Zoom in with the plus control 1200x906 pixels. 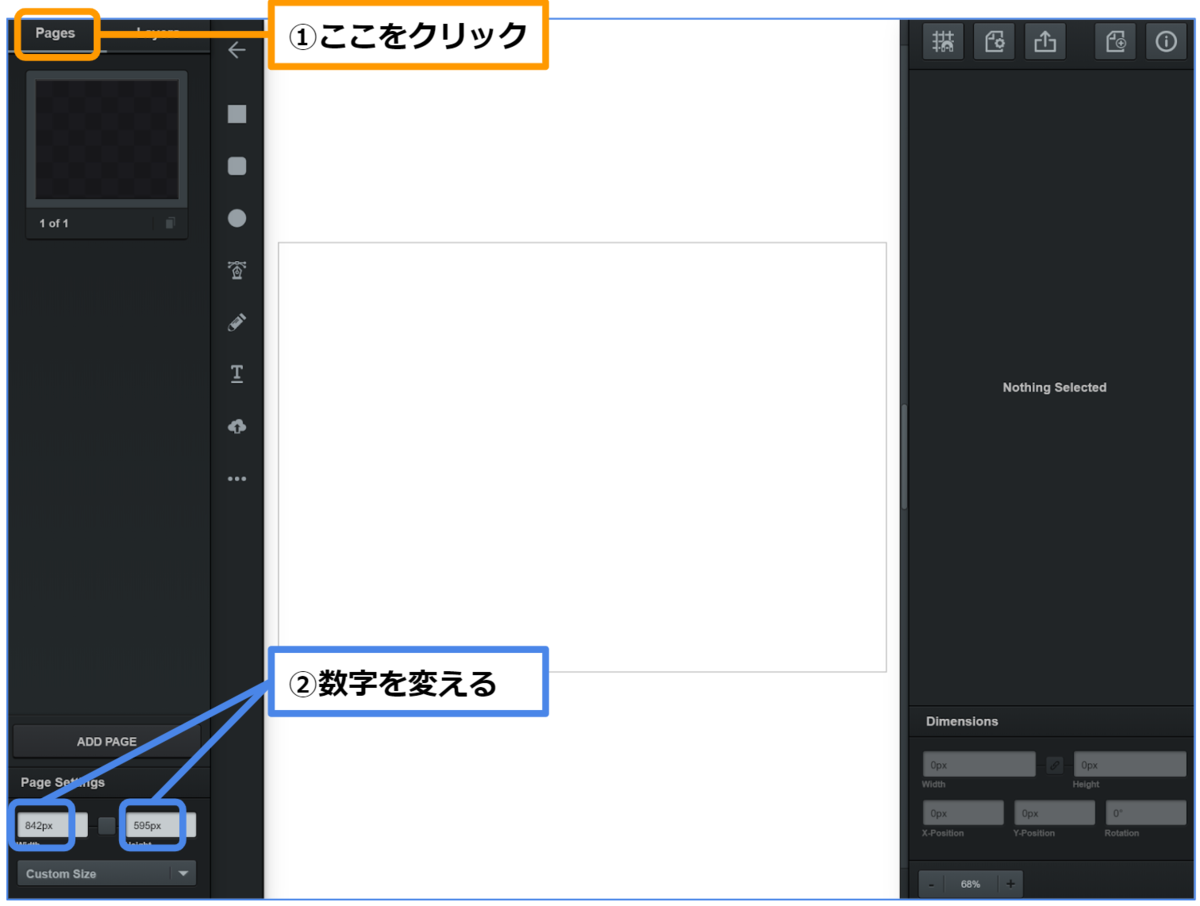[x=1010, y=884]
